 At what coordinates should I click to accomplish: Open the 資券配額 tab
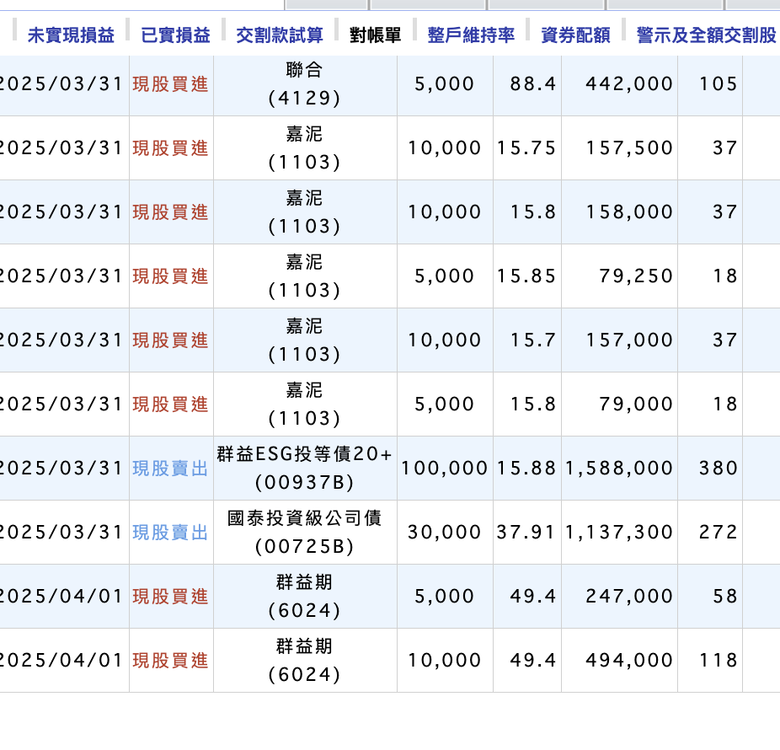[x=575, y=35]
